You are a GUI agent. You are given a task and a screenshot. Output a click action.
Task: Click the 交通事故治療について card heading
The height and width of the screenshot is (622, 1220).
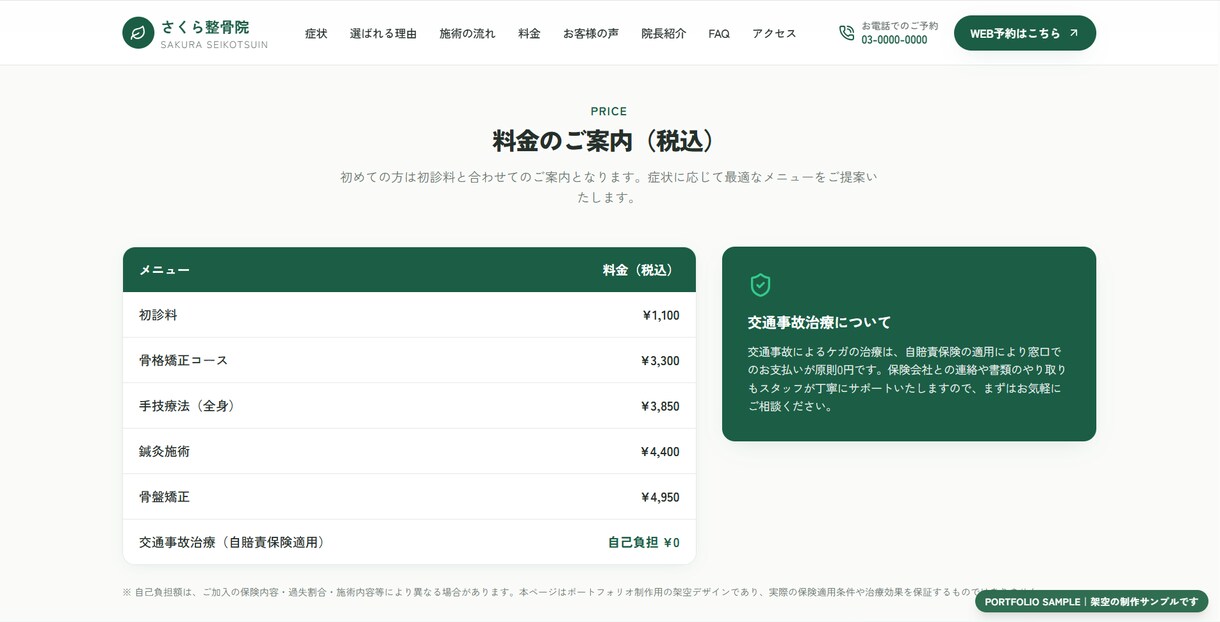[x=820, y=322]
